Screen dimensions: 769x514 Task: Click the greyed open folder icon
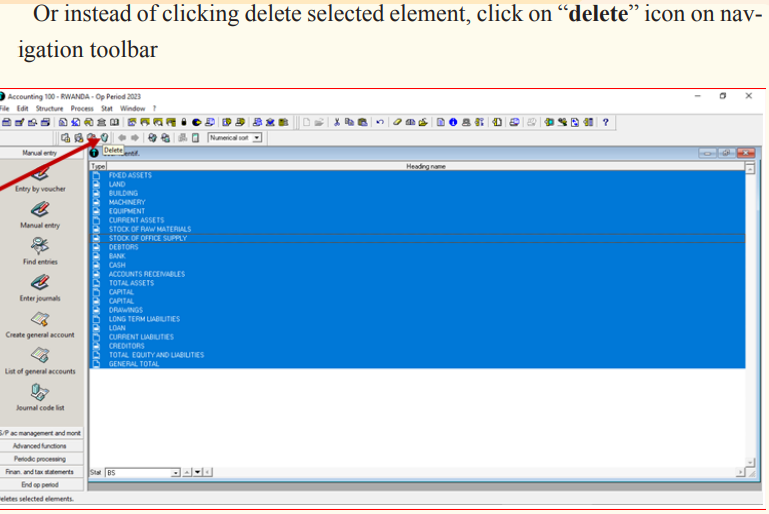tap(319, 122)
